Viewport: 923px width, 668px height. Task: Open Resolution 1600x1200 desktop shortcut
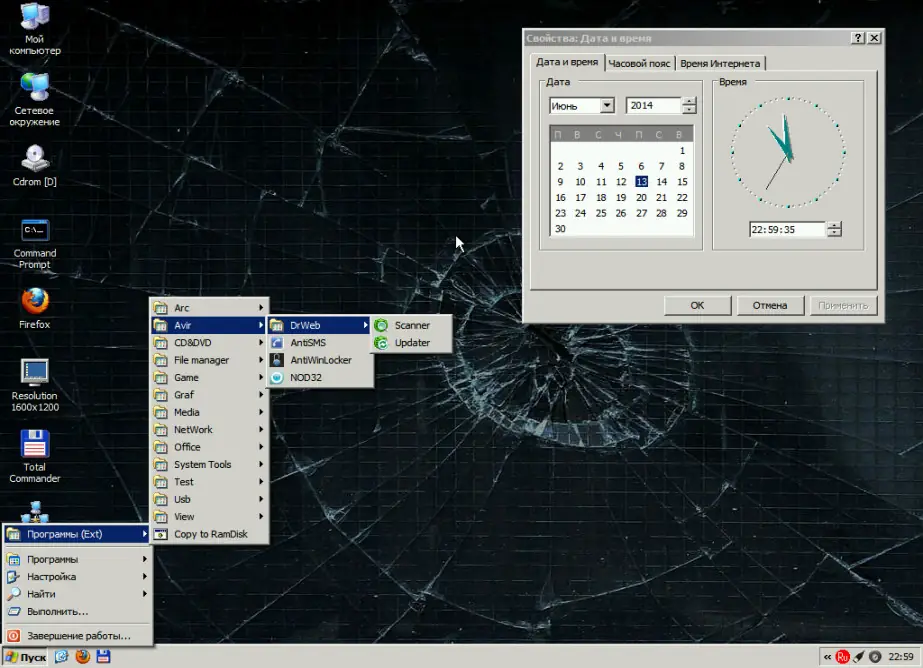point(34,385)
